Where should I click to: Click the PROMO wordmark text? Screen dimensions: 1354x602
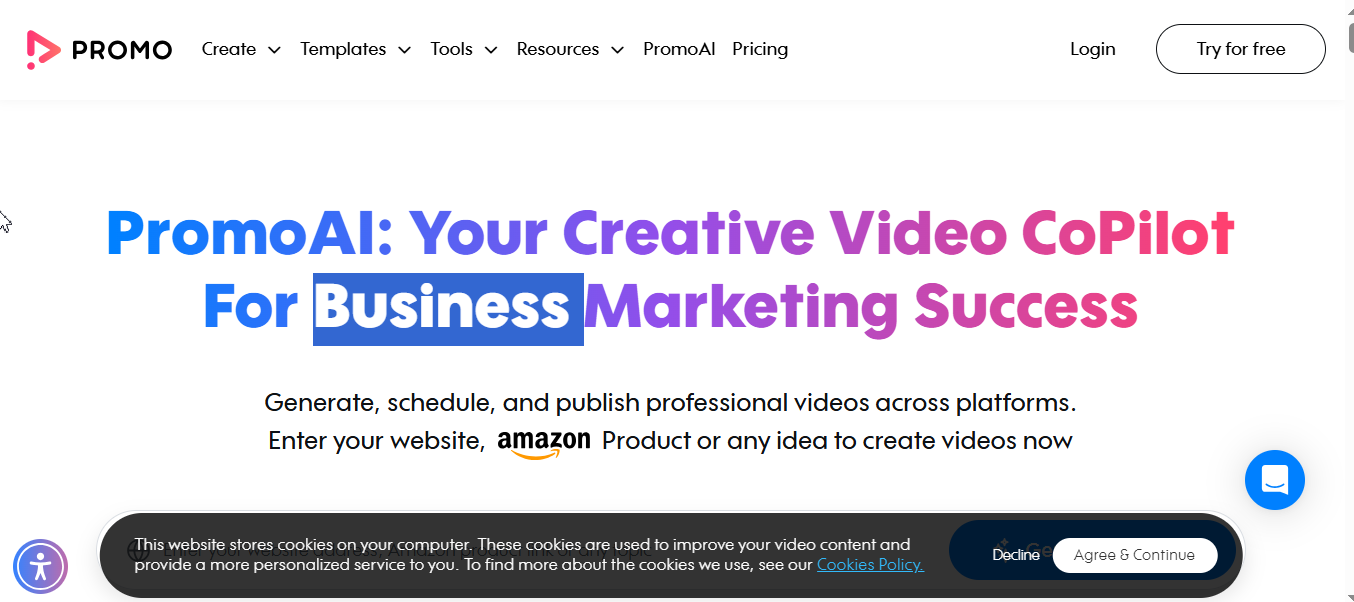pos(122,50)
